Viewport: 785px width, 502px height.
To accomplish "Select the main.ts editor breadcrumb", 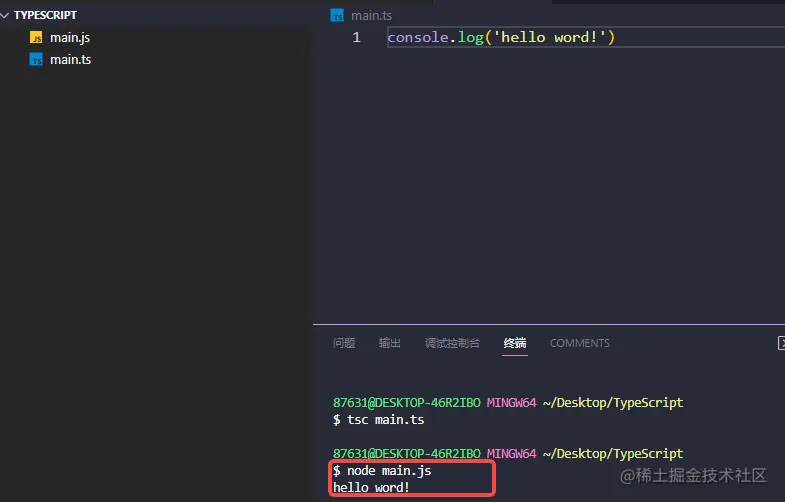I will pyautogui.click(x=371, y=16).
